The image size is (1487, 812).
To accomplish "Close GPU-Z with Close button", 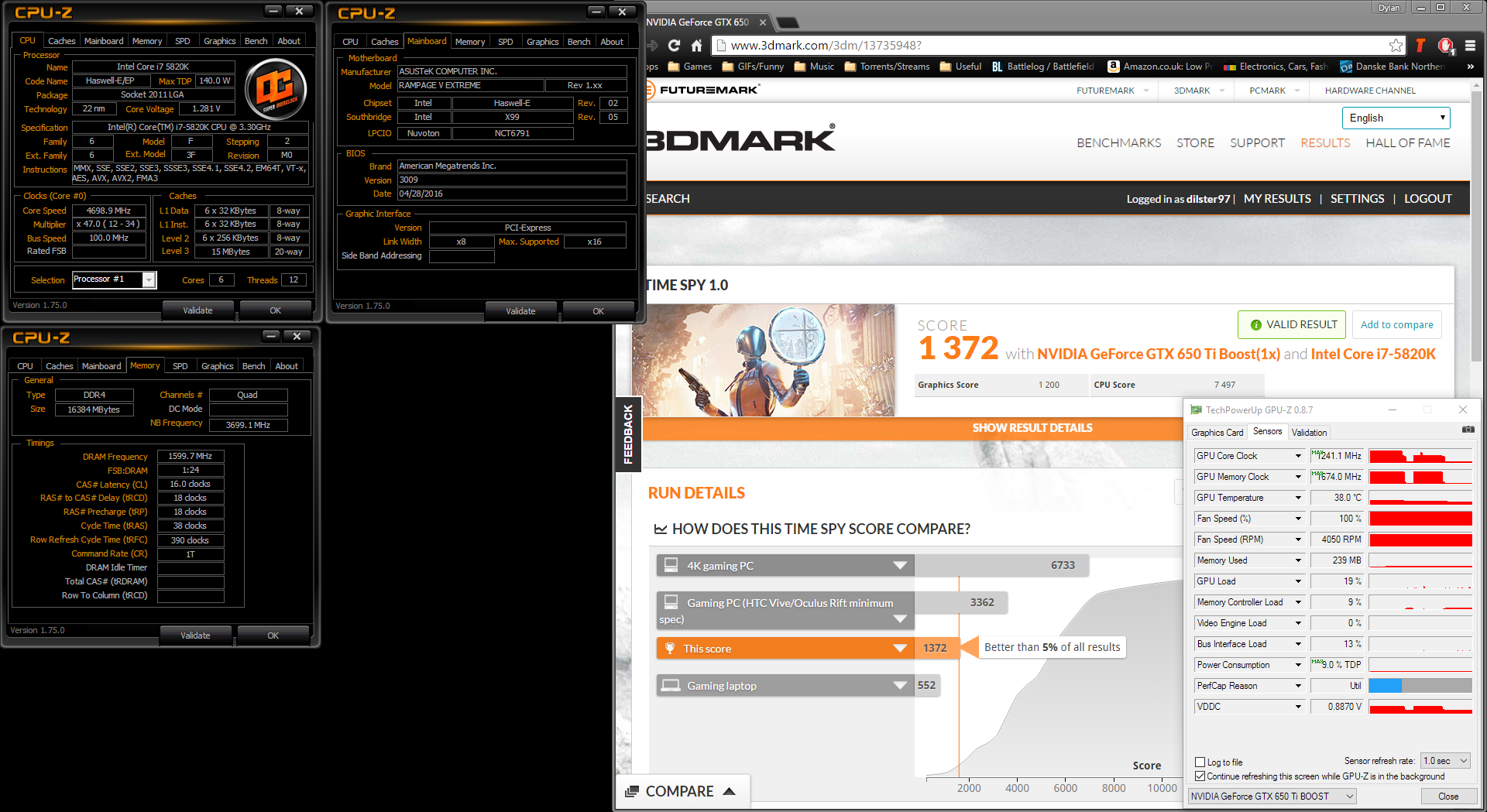I will click(x=1448, y=796).
